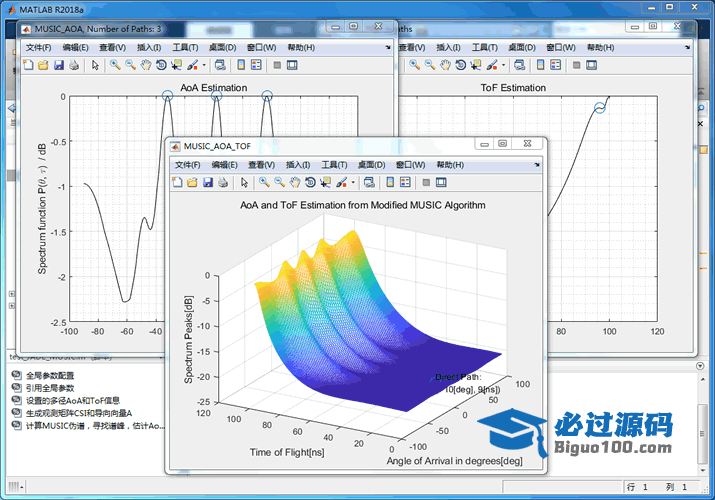Insert colorbar in MUSIC_AOA figure
Screen dimensions: 715x500
click(241, 65)
